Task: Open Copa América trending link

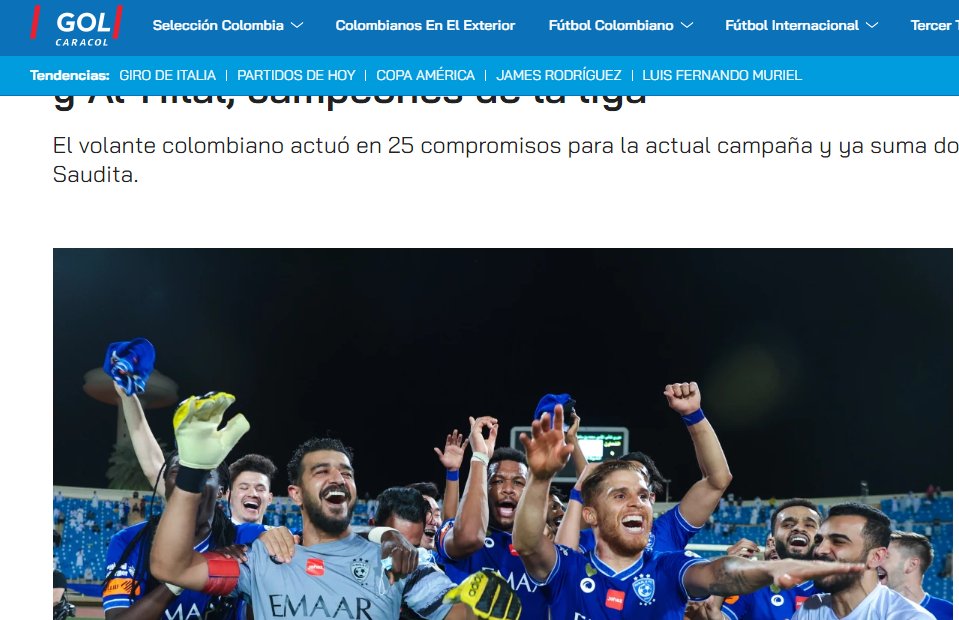Action: (425, 75)
